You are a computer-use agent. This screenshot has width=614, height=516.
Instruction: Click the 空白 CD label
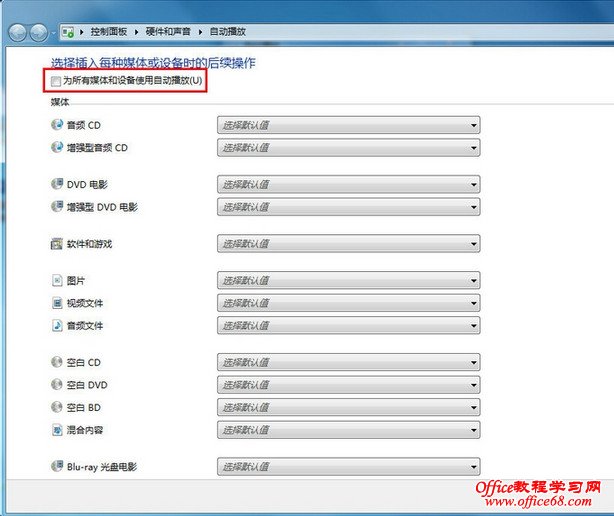[x=84, y=363]
